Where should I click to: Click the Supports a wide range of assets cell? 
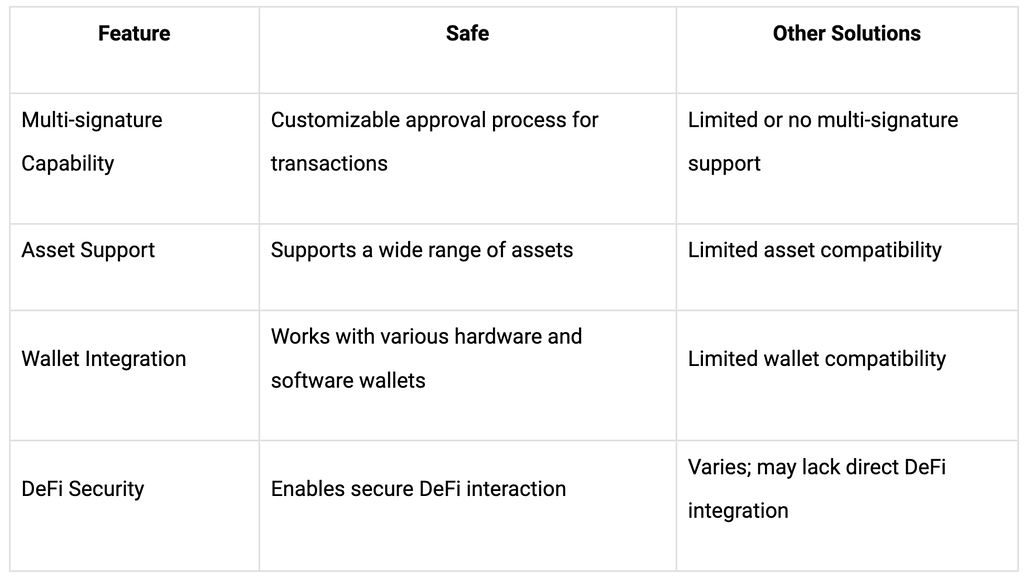point(468,267)
